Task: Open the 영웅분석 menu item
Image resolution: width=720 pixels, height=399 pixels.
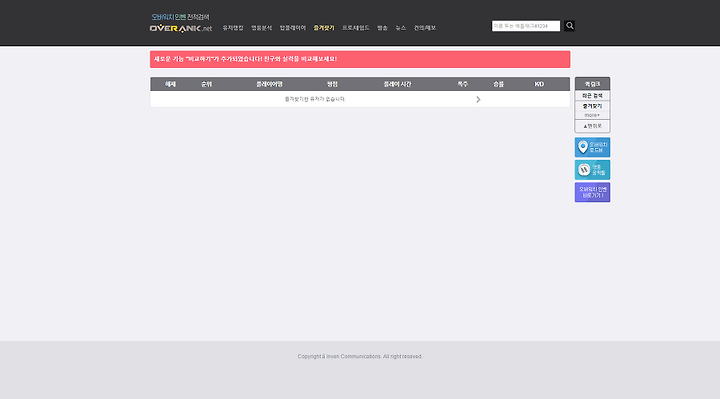Action: pos(261,28)
